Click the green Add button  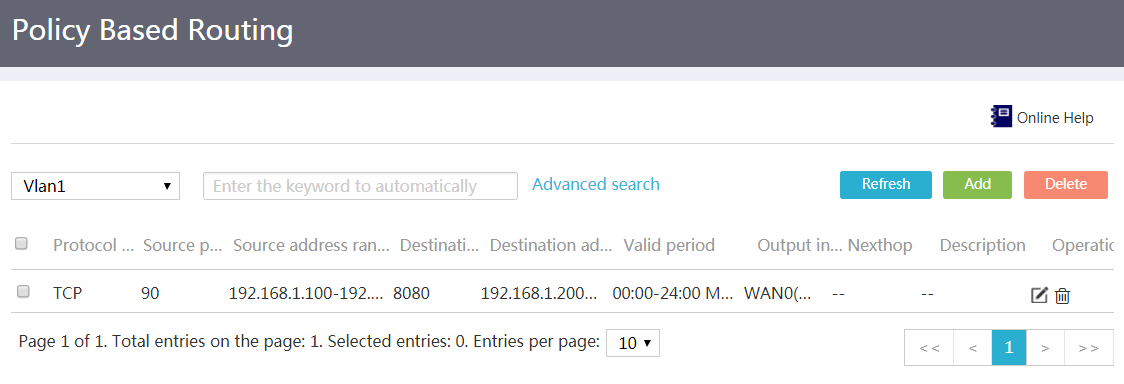click(977, 185)
